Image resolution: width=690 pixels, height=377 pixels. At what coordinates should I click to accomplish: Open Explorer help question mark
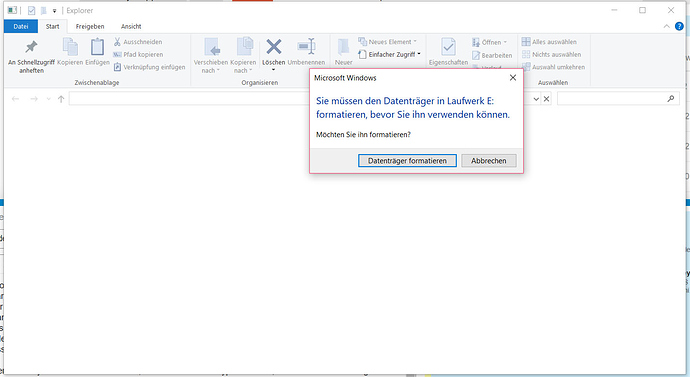click(679, 26)
